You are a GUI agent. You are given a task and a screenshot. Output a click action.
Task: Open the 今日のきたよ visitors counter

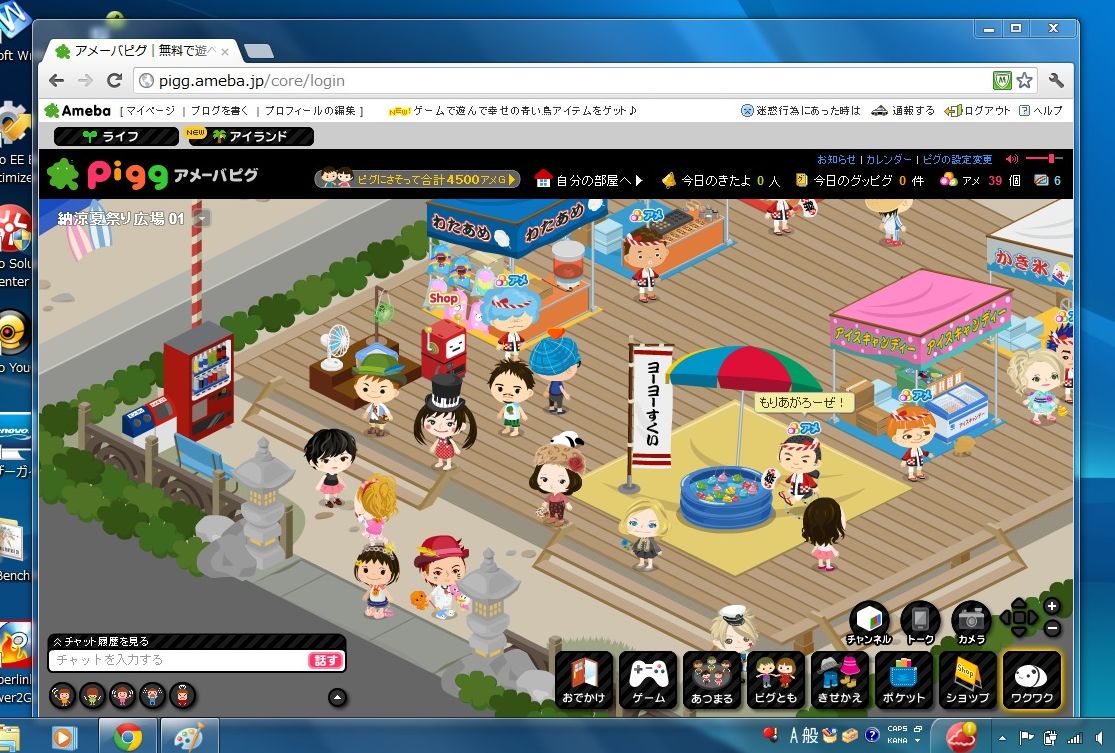pos(721,181)
